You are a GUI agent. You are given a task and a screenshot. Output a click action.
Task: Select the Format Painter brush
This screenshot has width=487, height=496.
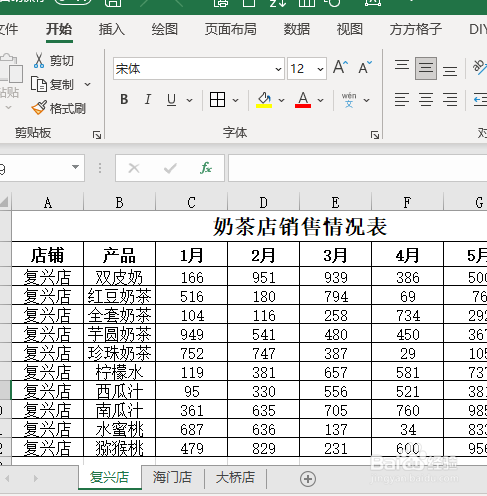coord(39,108)
